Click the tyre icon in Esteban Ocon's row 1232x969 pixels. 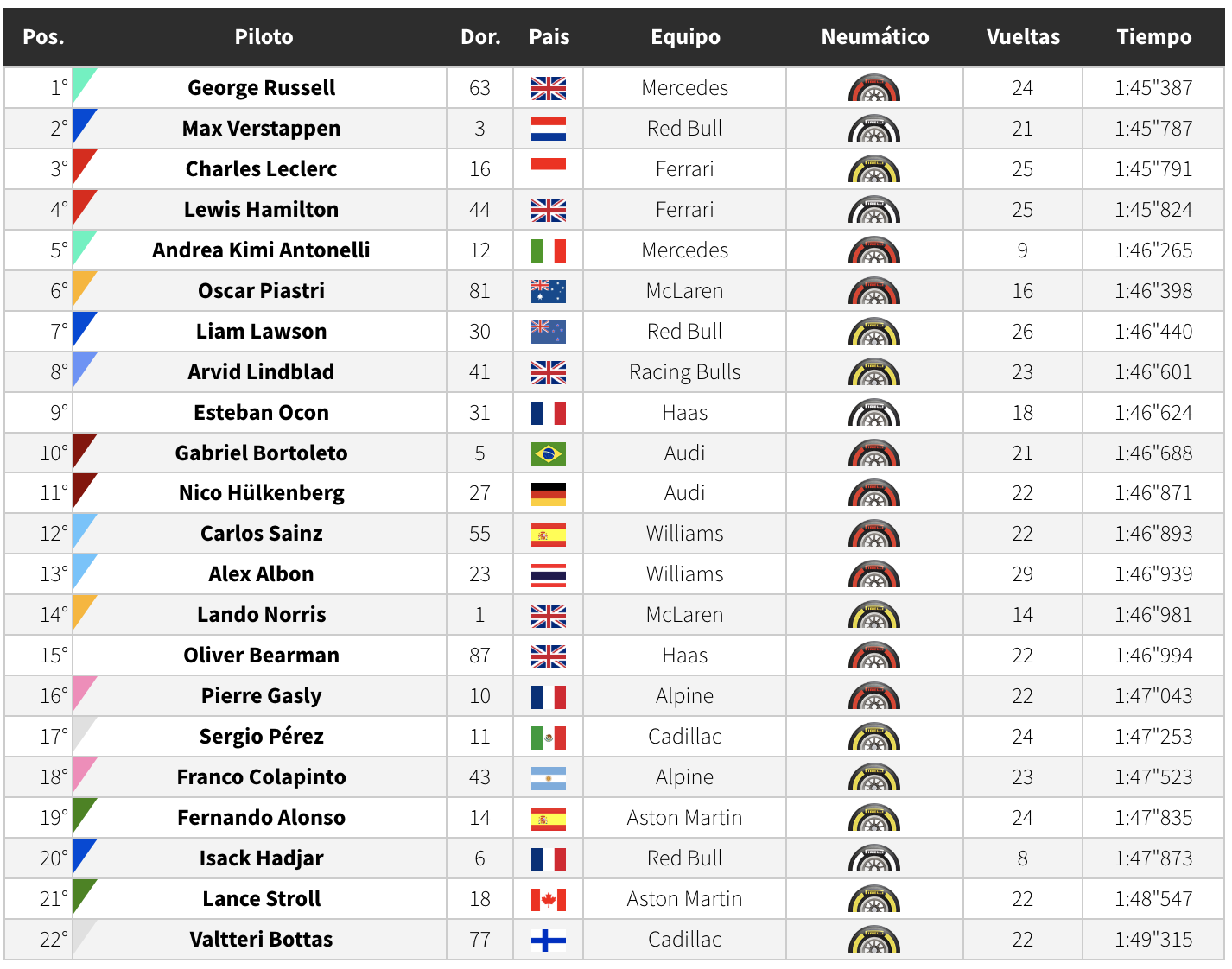coord(874,413)
